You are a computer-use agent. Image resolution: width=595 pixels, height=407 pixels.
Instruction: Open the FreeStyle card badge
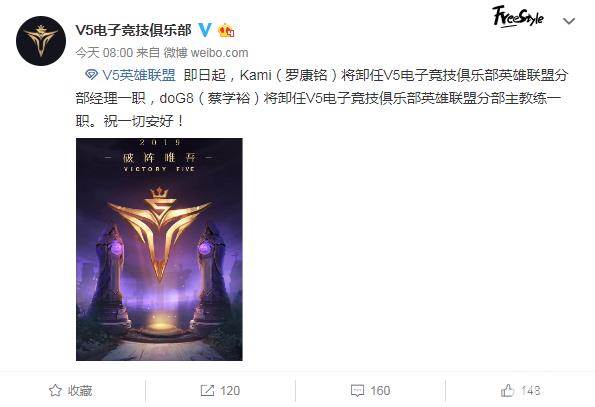click(518, 17)
